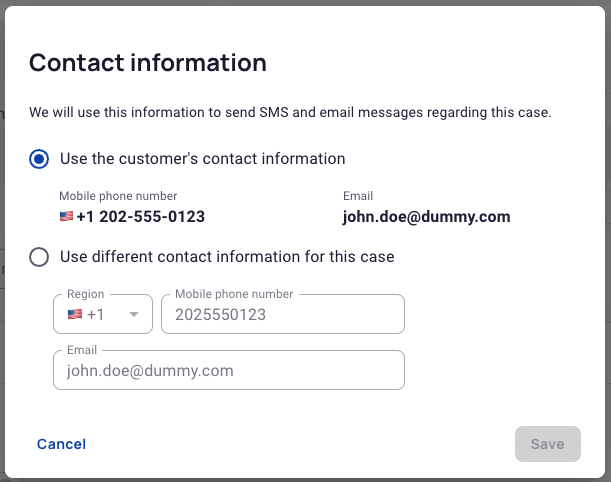Click the Email label above the customer's email
This screenshot has width=611, height=482.
pyautogui.click(x=358, y=196)
